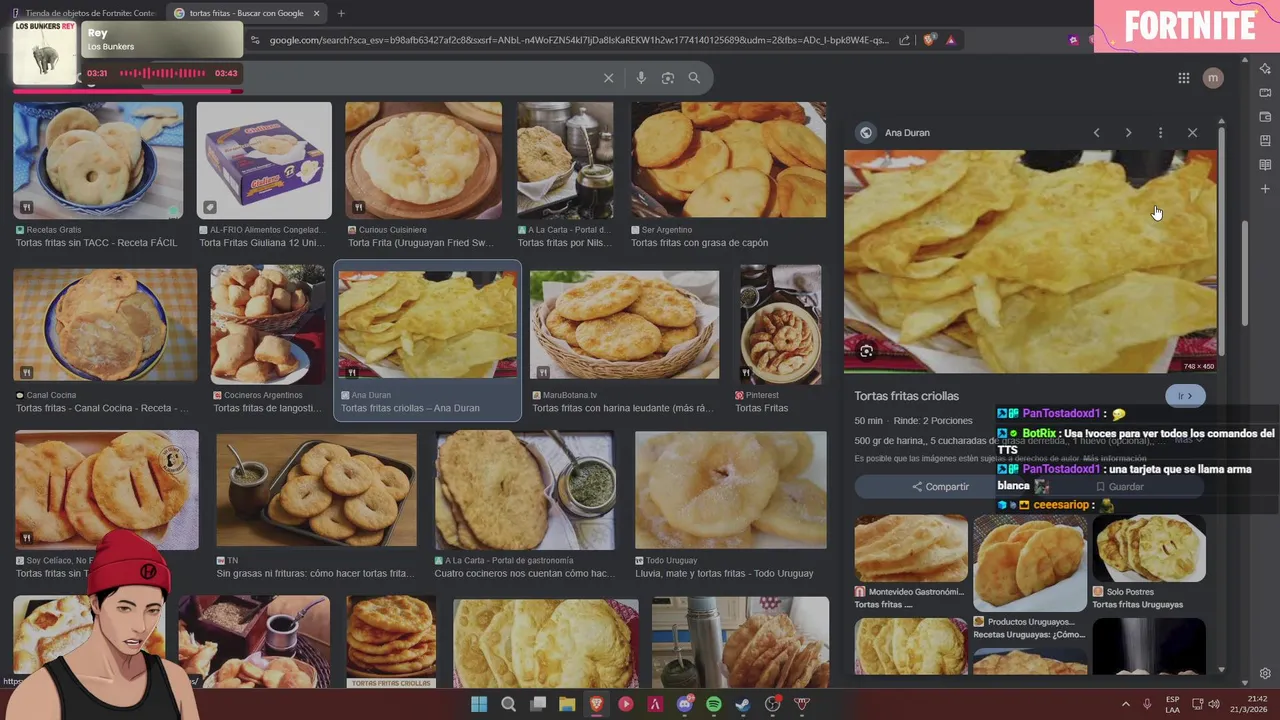Add a new item to Brave sidebar
The height and width of the screenshot is (720, 1280).
pyautogui.click(x=1265, y=189)
